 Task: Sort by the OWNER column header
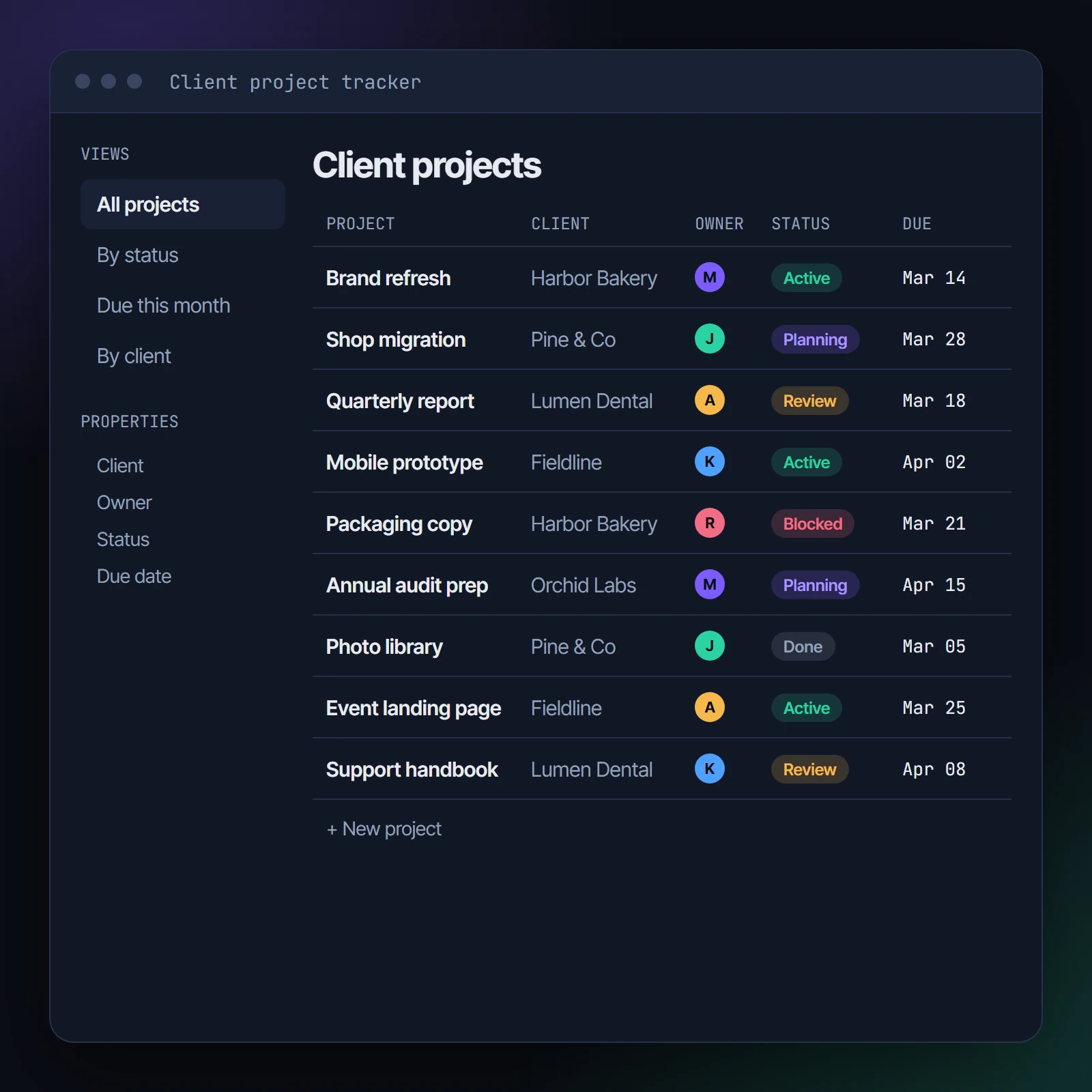pyautogui.click(x=719, y=224)
